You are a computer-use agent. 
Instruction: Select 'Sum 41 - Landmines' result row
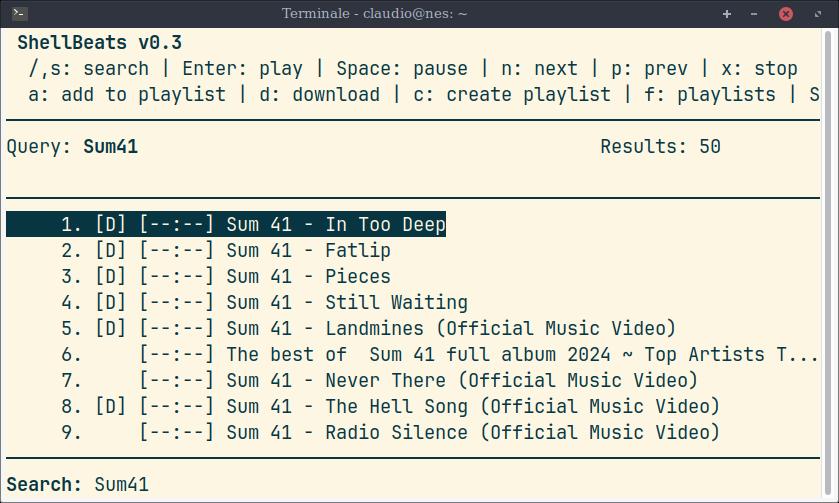click(450, 329)
